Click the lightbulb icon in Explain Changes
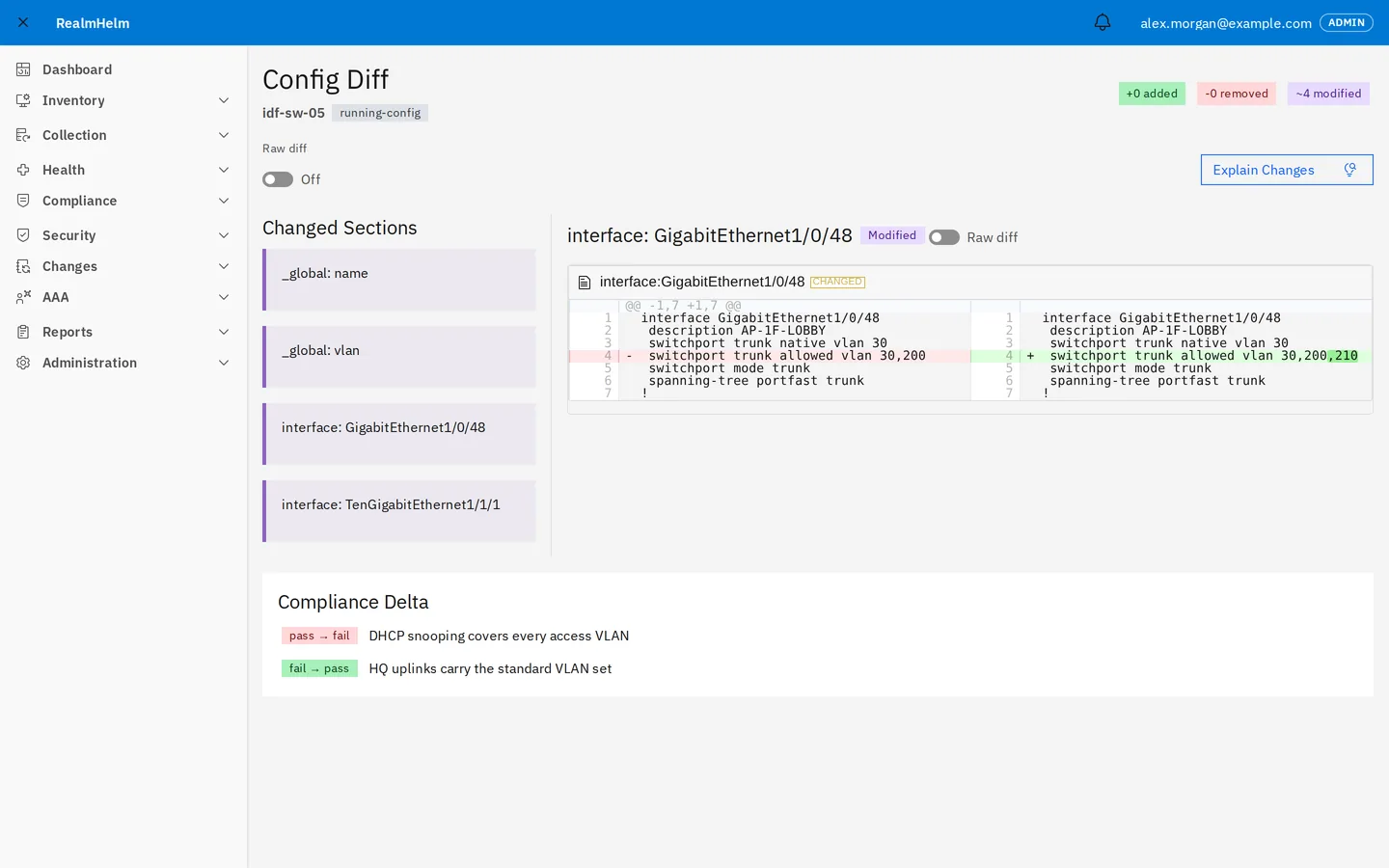The width and height of the screenshot is (1389, 868). point(1350,170)
